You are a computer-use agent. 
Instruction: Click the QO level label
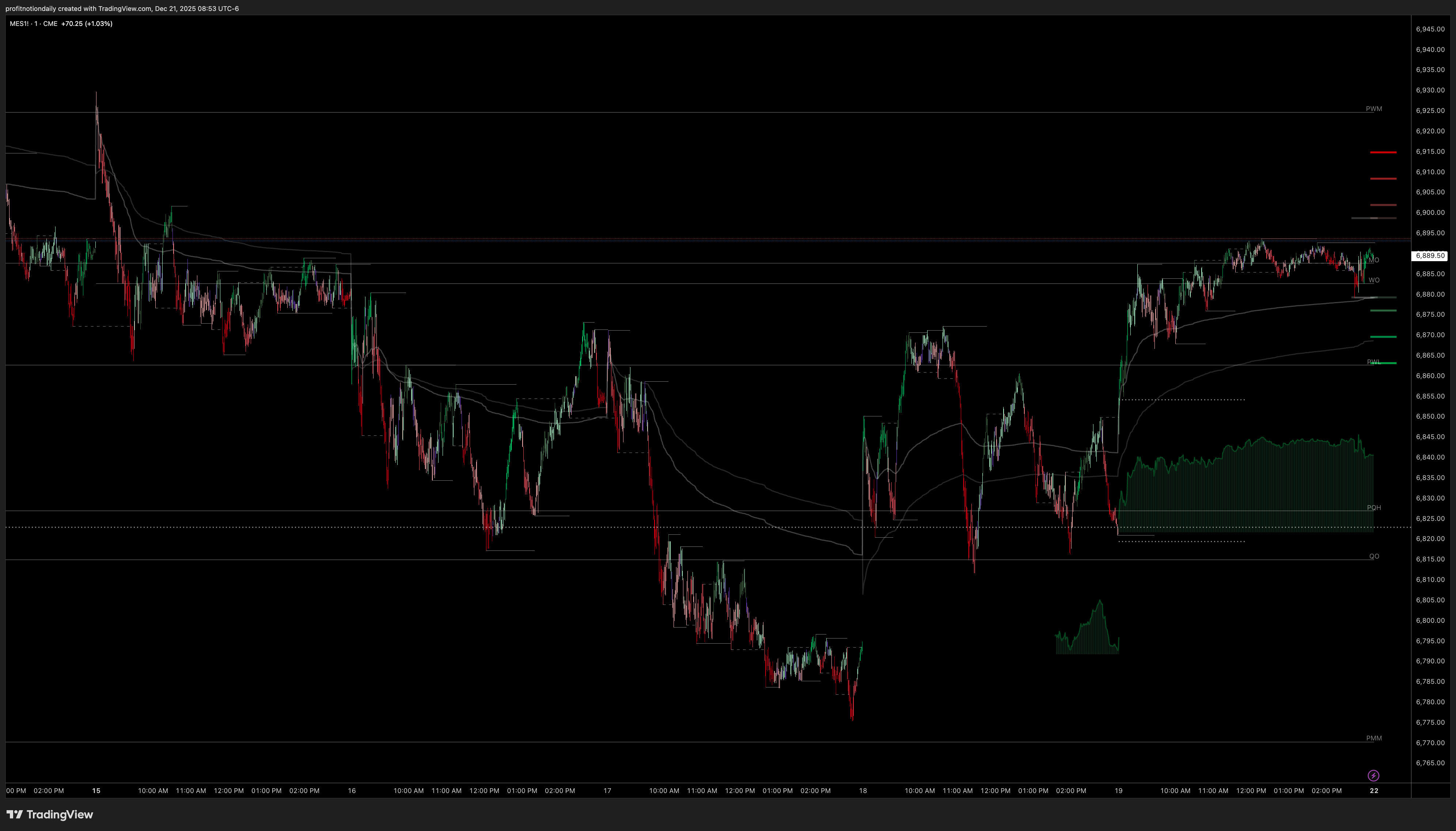pos(1374,556)
